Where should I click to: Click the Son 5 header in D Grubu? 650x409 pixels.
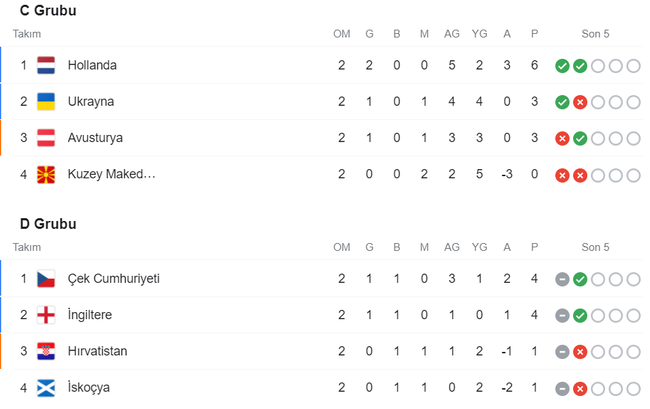coord(596,247)
